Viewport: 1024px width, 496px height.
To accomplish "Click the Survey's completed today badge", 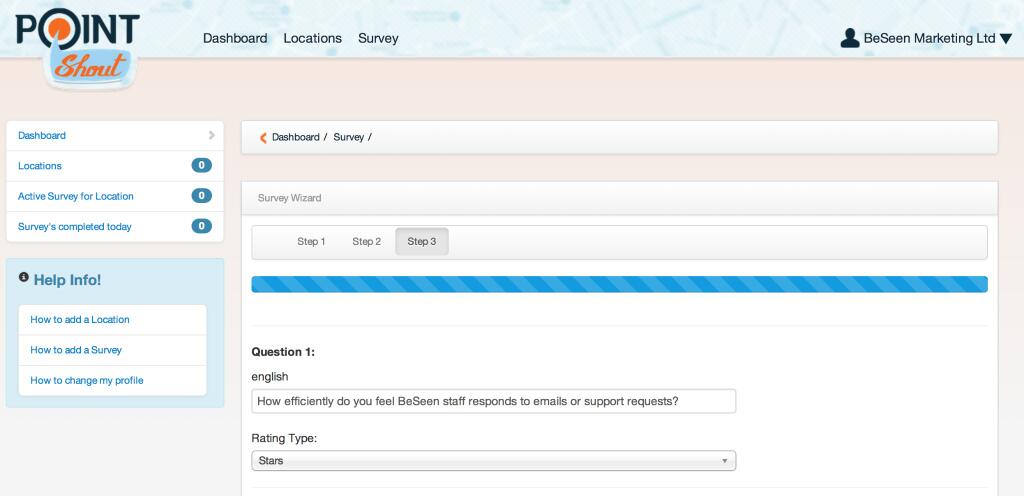I will [x=201, y=227].
